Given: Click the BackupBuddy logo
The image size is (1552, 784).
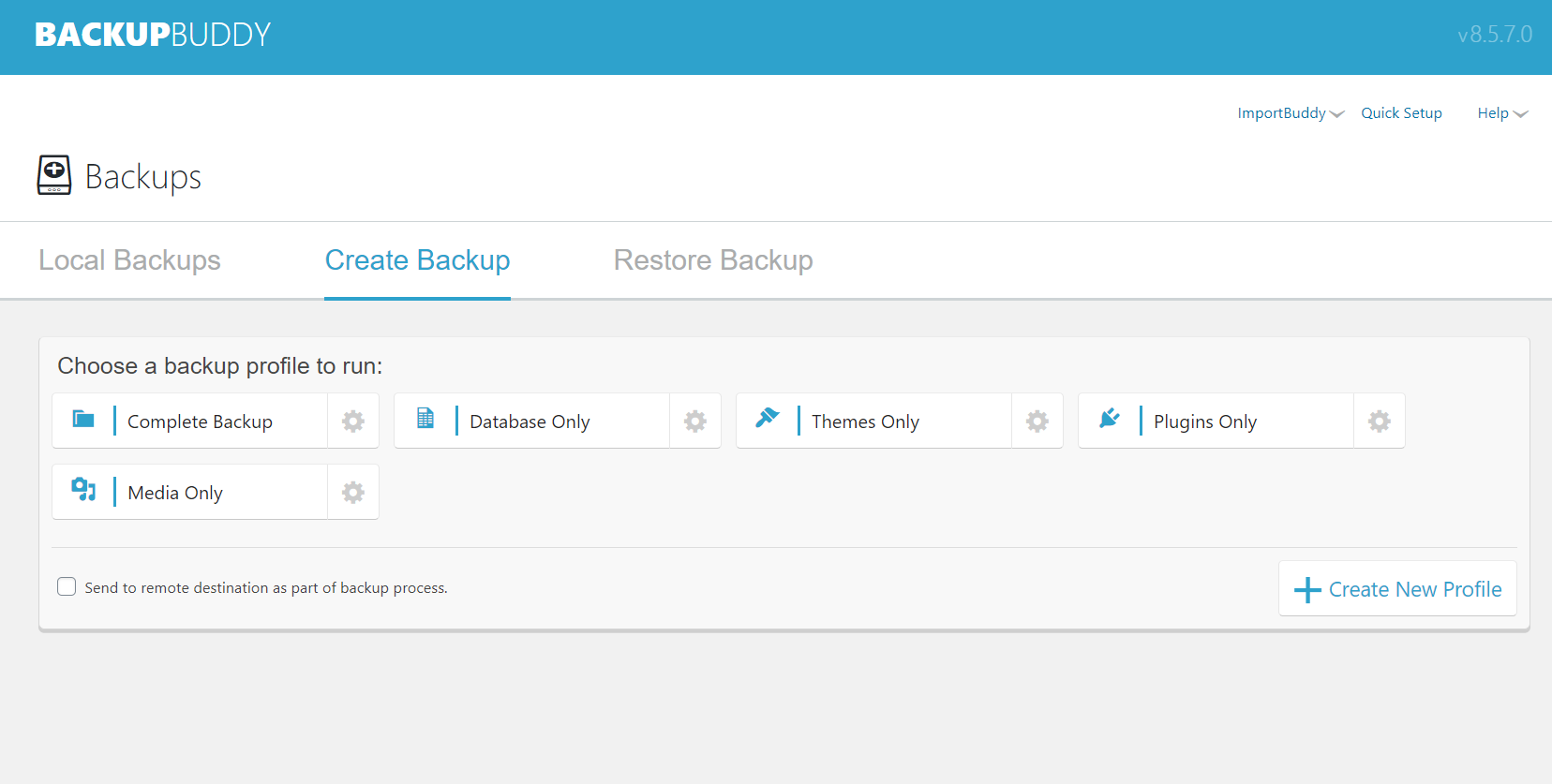Looking at the screenshot, I should [x=153, y=35].
